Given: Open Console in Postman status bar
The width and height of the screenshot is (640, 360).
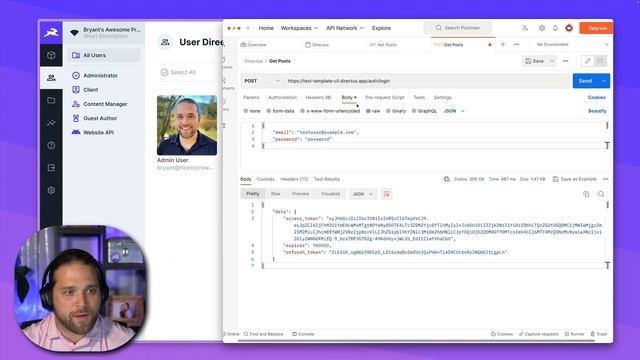Looking at the screenshot, I should click(x=303, y=334).
